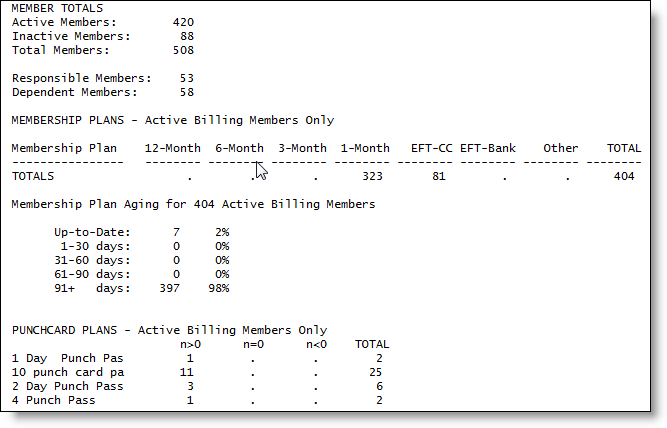The image size is (667, 428).
Task: Select the Dependent Members value 58
Action: coord(186,91)
